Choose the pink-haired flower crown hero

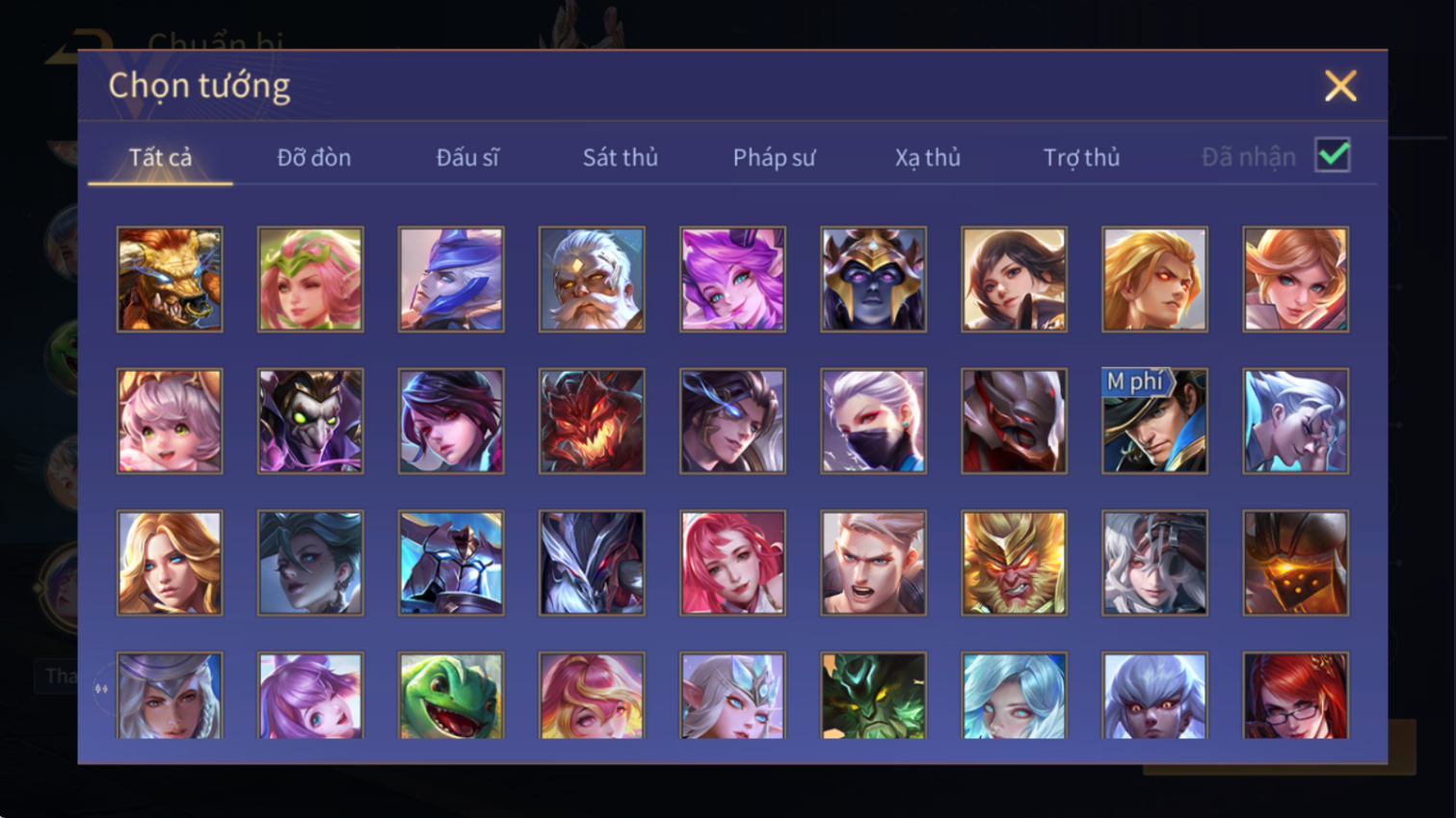pos(310,279)
